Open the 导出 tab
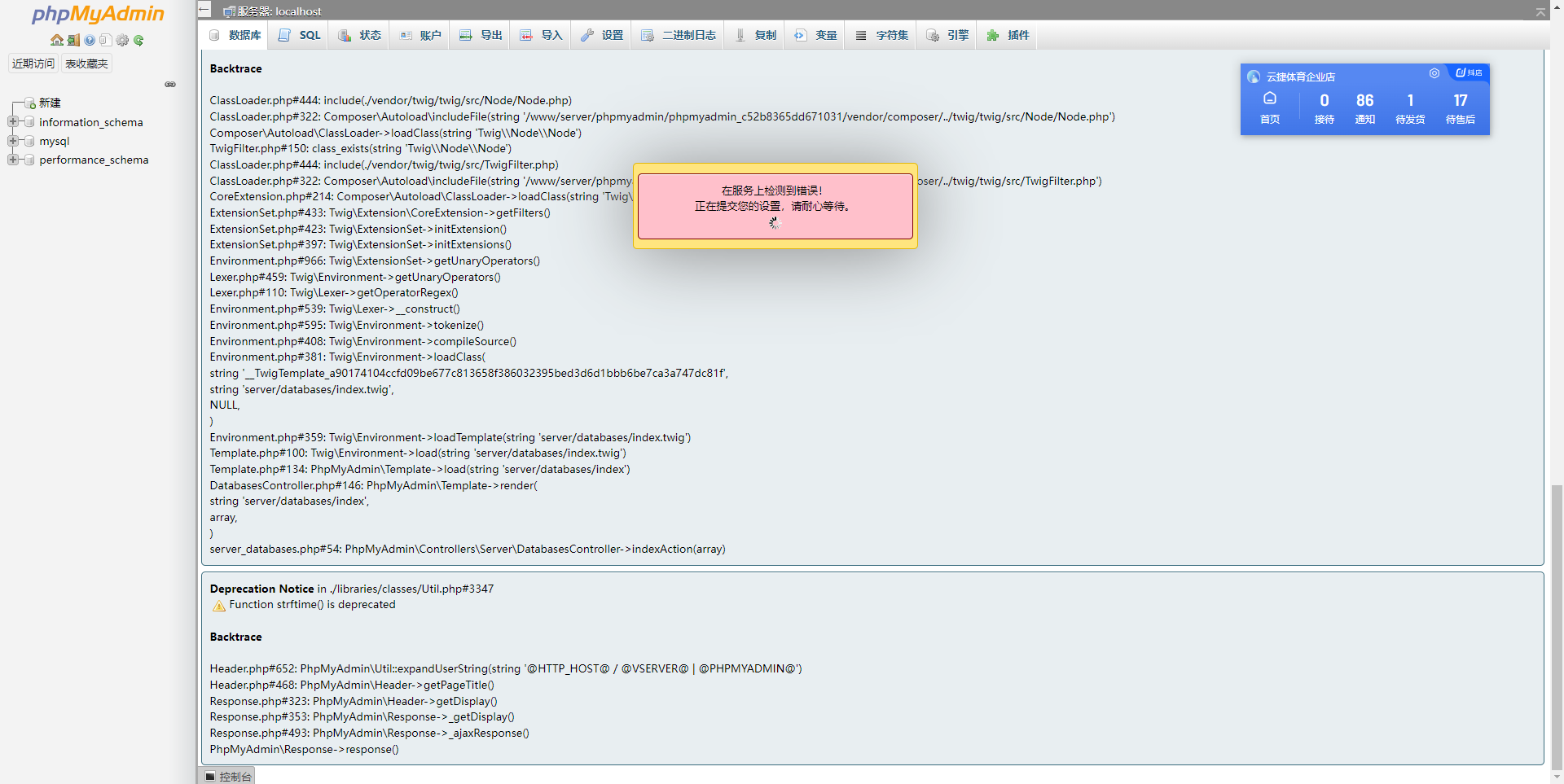The width and height of the screenshot is (1564, 784). (x=480, y=35)
